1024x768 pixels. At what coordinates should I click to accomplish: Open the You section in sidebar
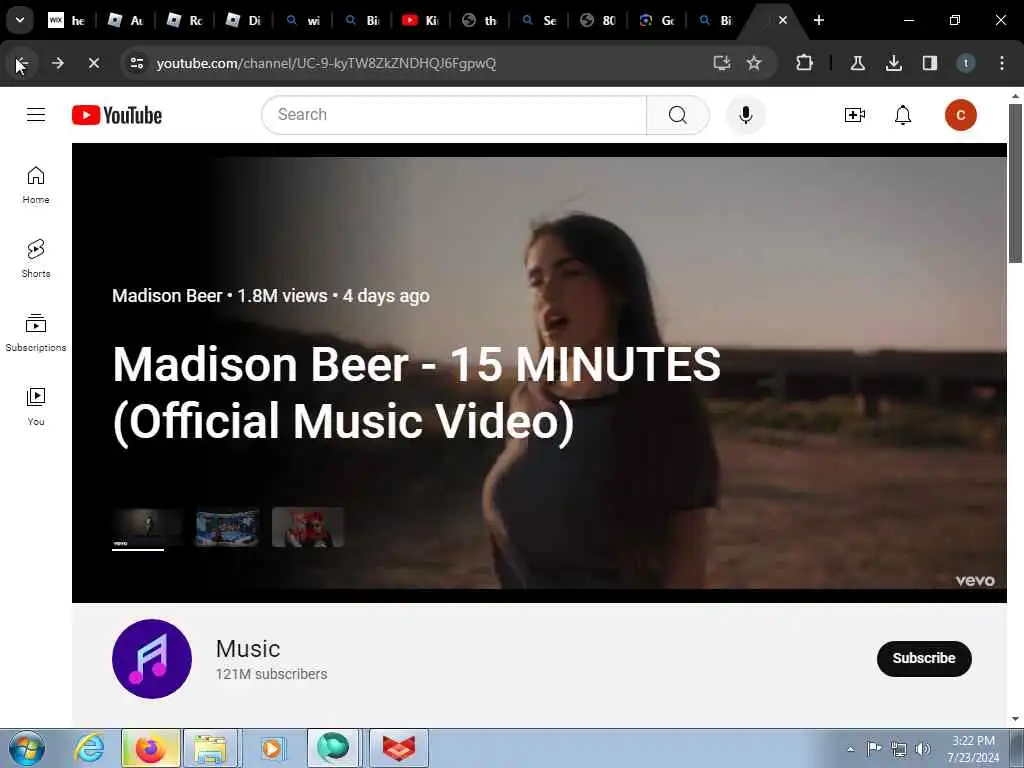point(36,407)
